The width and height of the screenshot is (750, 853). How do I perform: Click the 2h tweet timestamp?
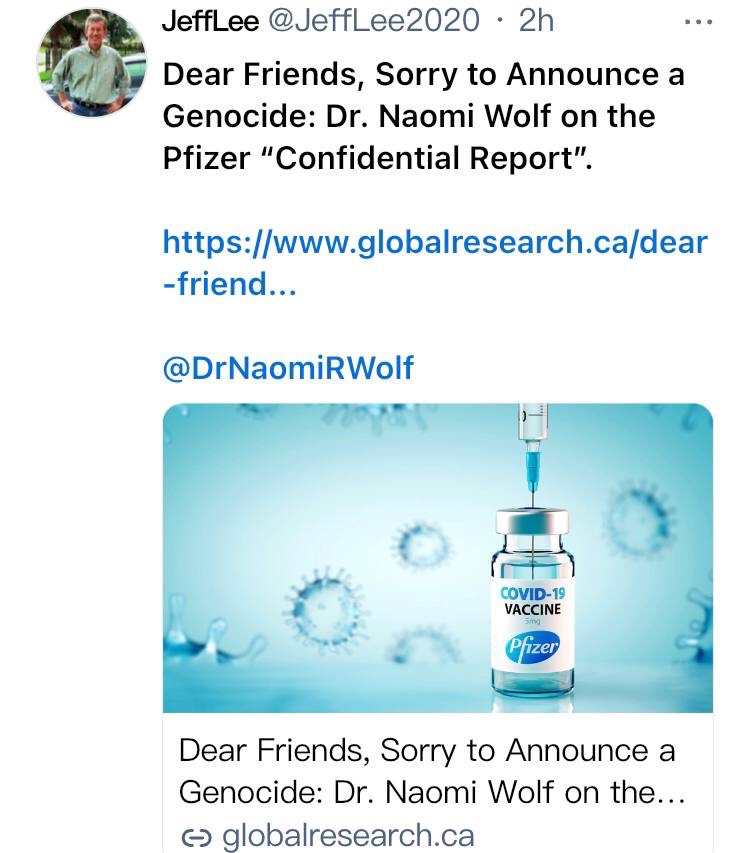pyautogui.click(x=537, y=22)
